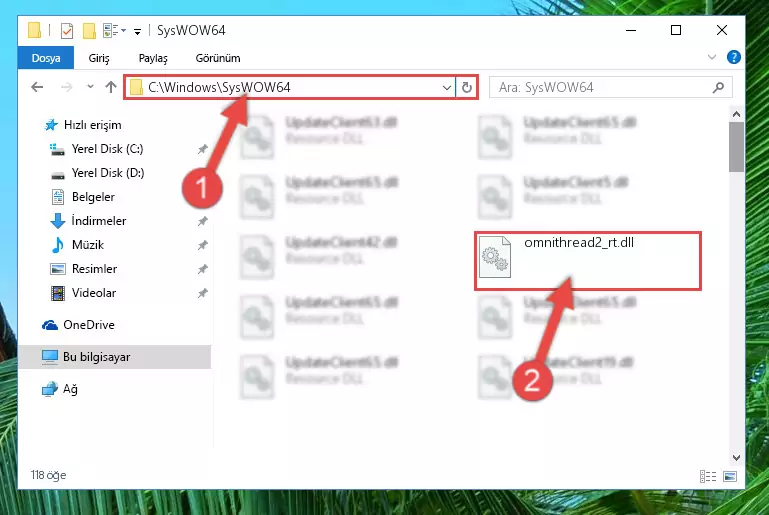Click the New folder icon in title bar
Screen dimensions: 769x515
pyautogui.click(x=89, y=31)
